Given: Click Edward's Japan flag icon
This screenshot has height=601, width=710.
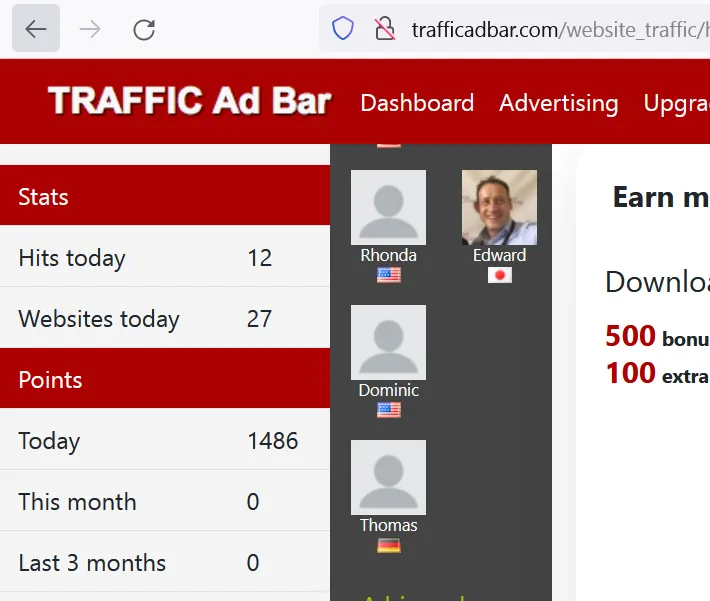Looking at the screenshot, I should [x=499, y=275].
